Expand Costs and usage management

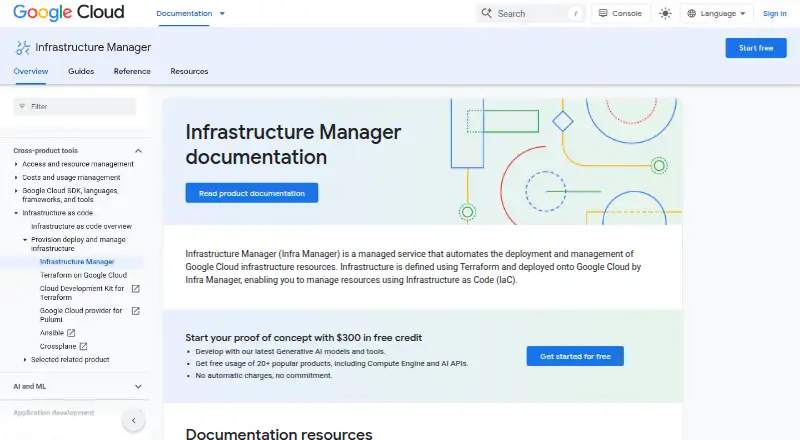point(16,177)
